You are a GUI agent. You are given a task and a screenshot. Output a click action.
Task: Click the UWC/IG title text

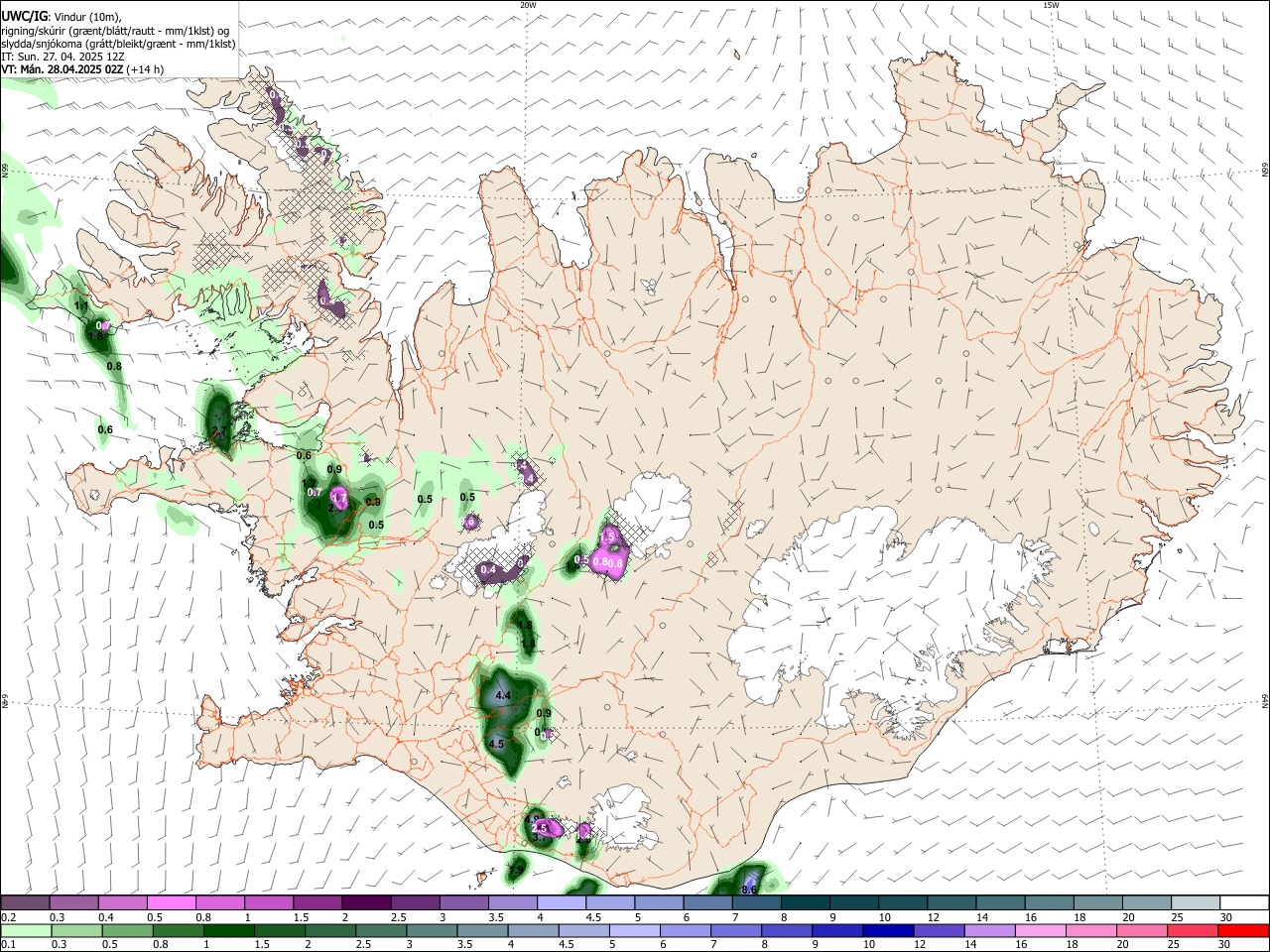23,16
